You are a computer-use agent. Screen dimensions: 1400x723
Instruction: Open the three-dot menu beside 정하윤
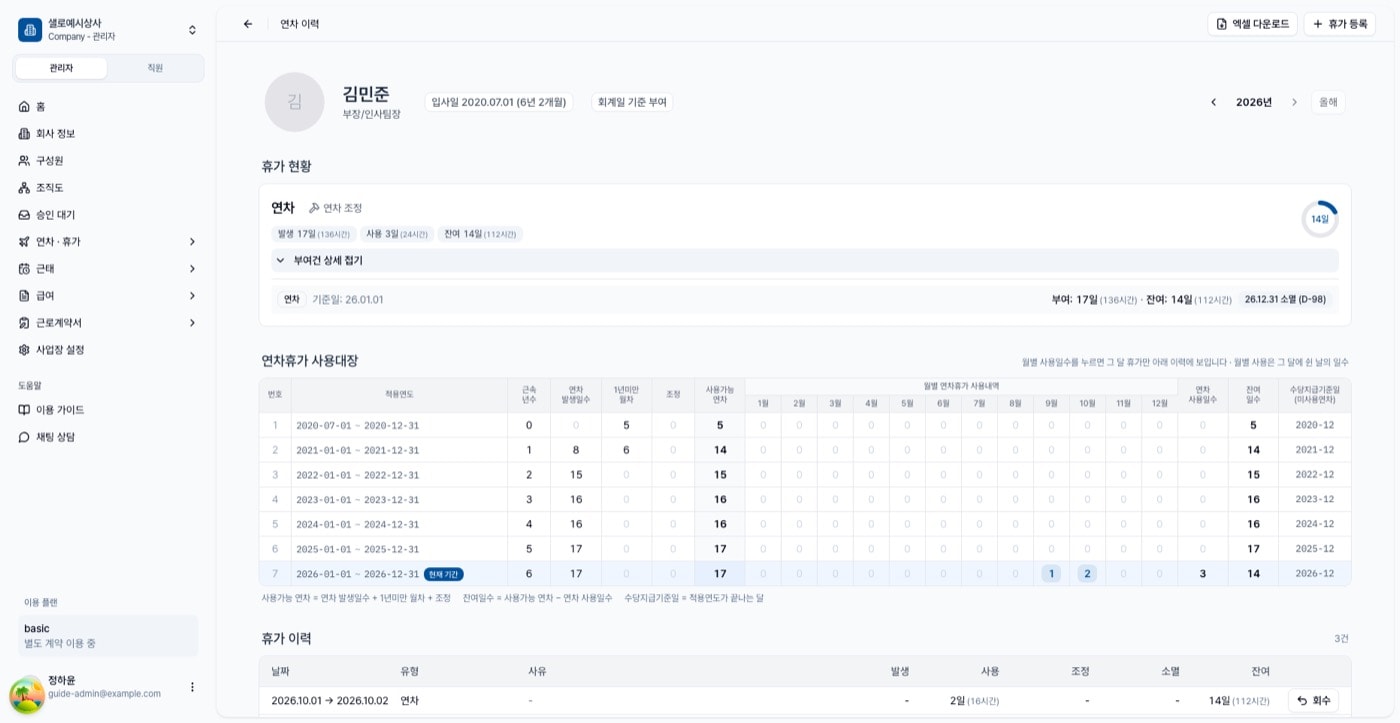point(192,687)
